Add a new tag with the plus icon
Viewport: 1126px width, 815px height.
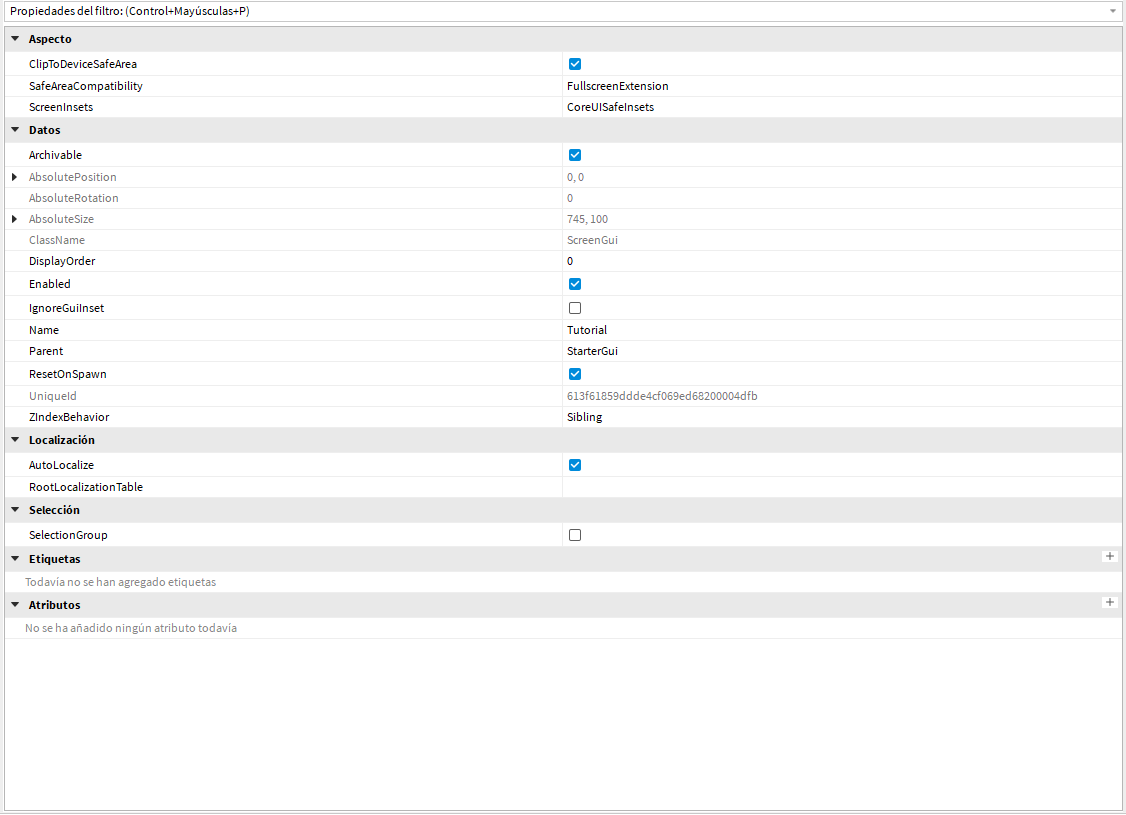click(1110, 556)
